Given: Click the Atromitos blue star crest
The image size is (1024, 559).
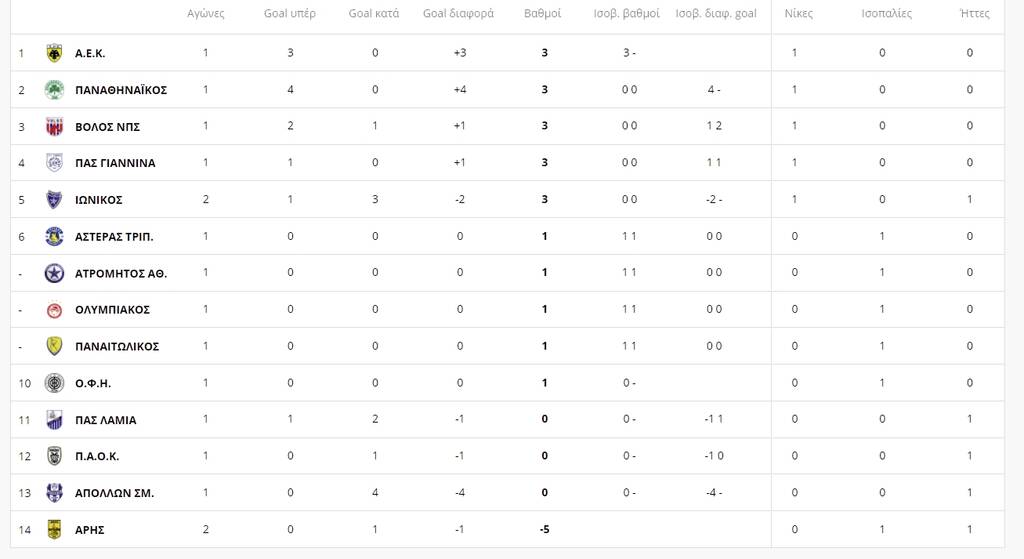Looking at the screenshot, I should [x=54, y=273].
